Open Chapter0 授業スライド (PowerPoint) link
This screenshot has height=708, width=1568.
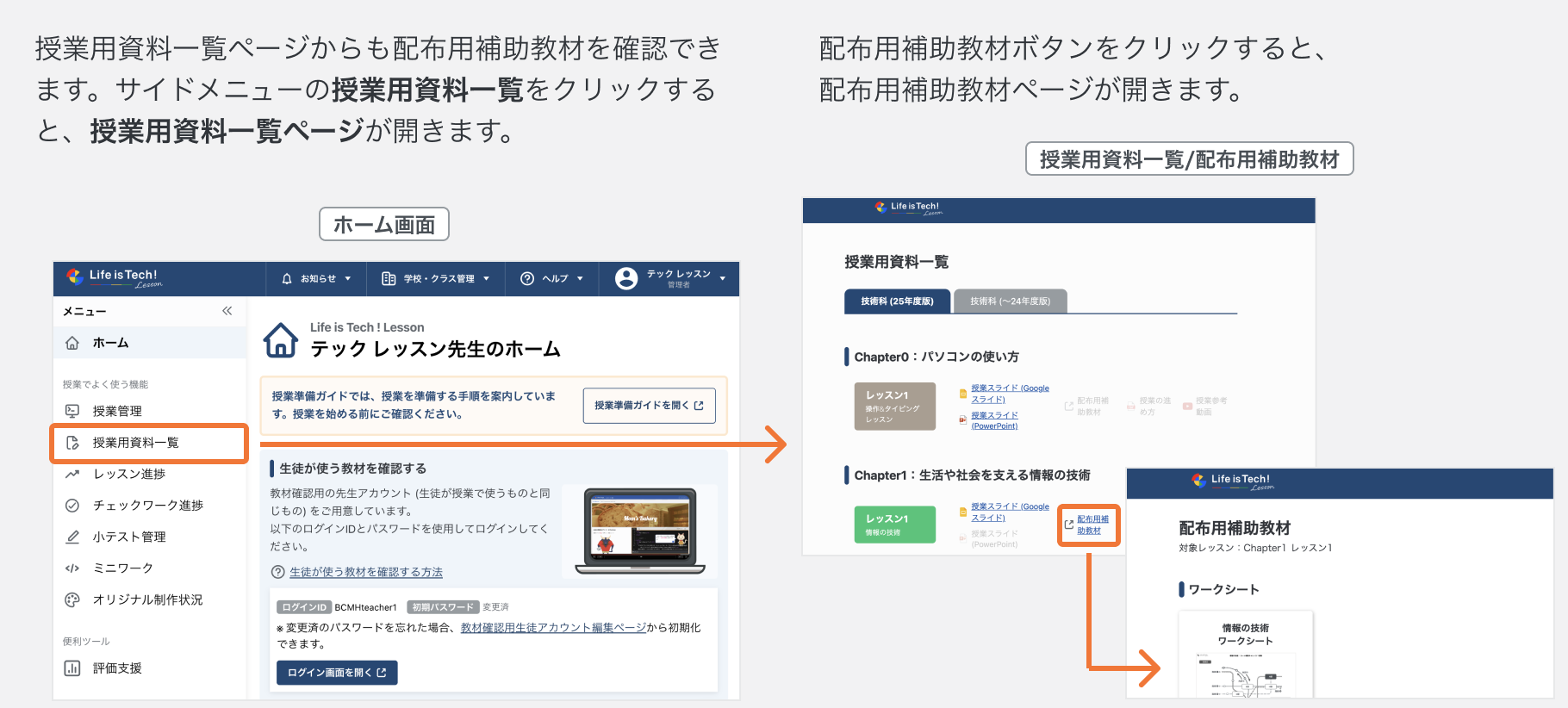(x=994, y=420)
